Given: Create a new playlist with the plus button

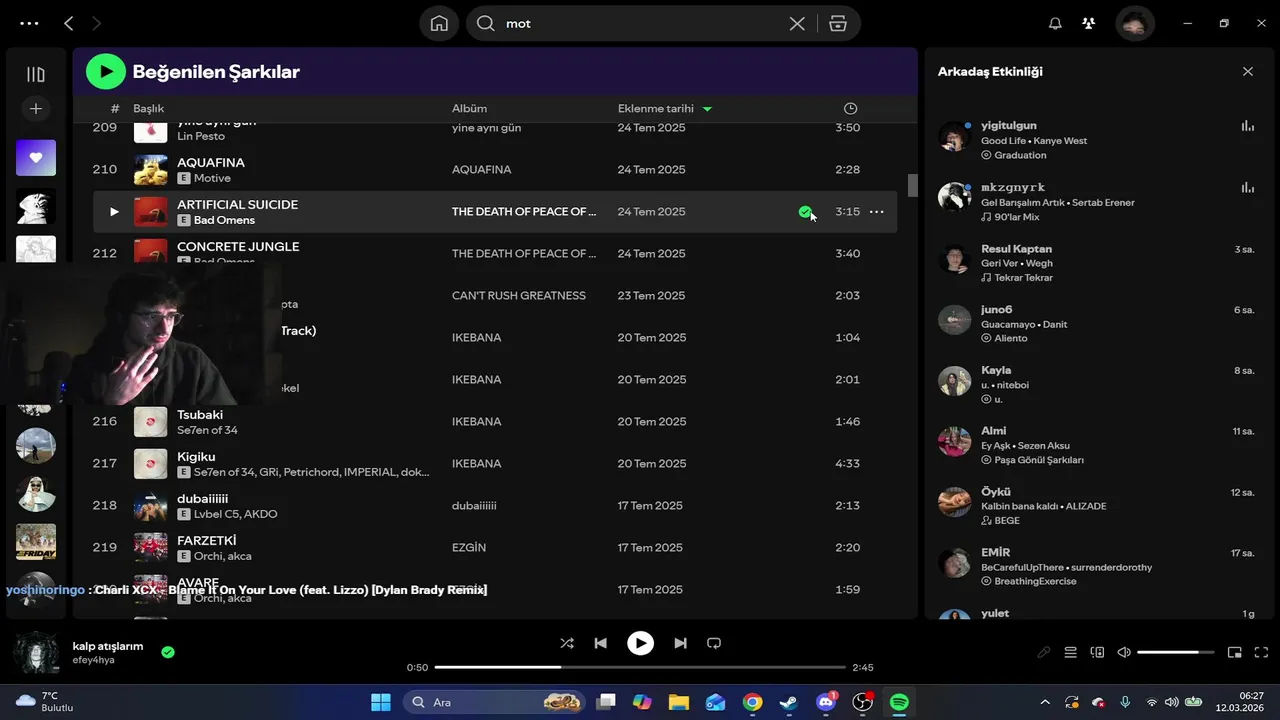Looking at the screenshot, I should [36, 108].
